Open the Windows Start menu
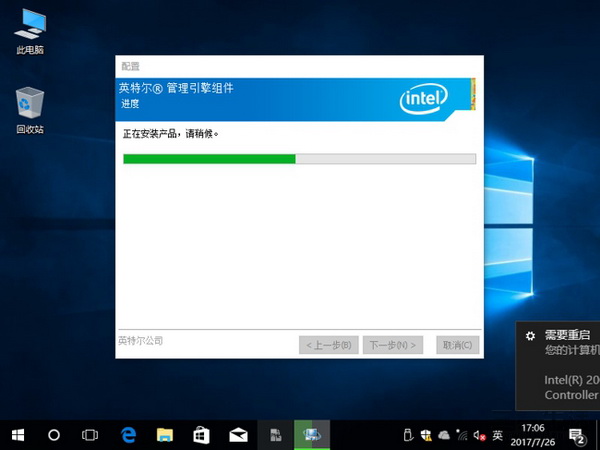Screen dimensions: 600x450 18,435
